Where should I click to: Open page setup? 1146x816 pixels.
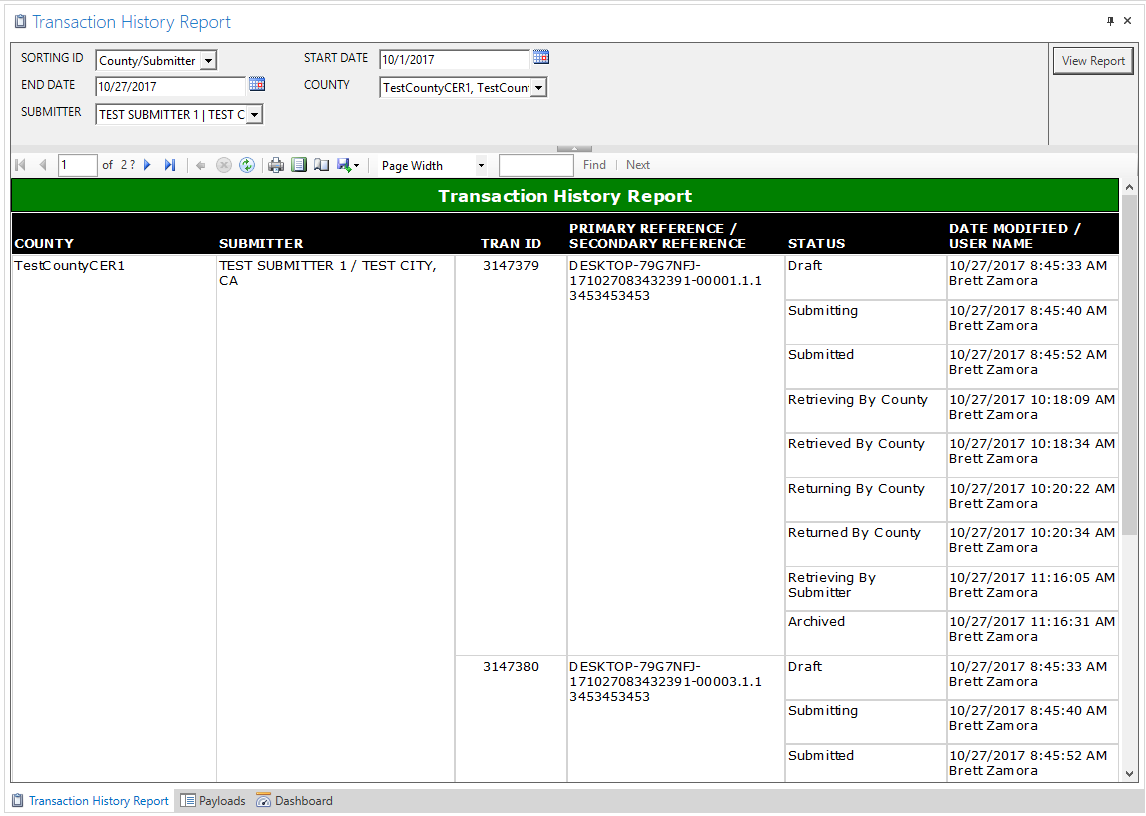click(x=321, y=165)
